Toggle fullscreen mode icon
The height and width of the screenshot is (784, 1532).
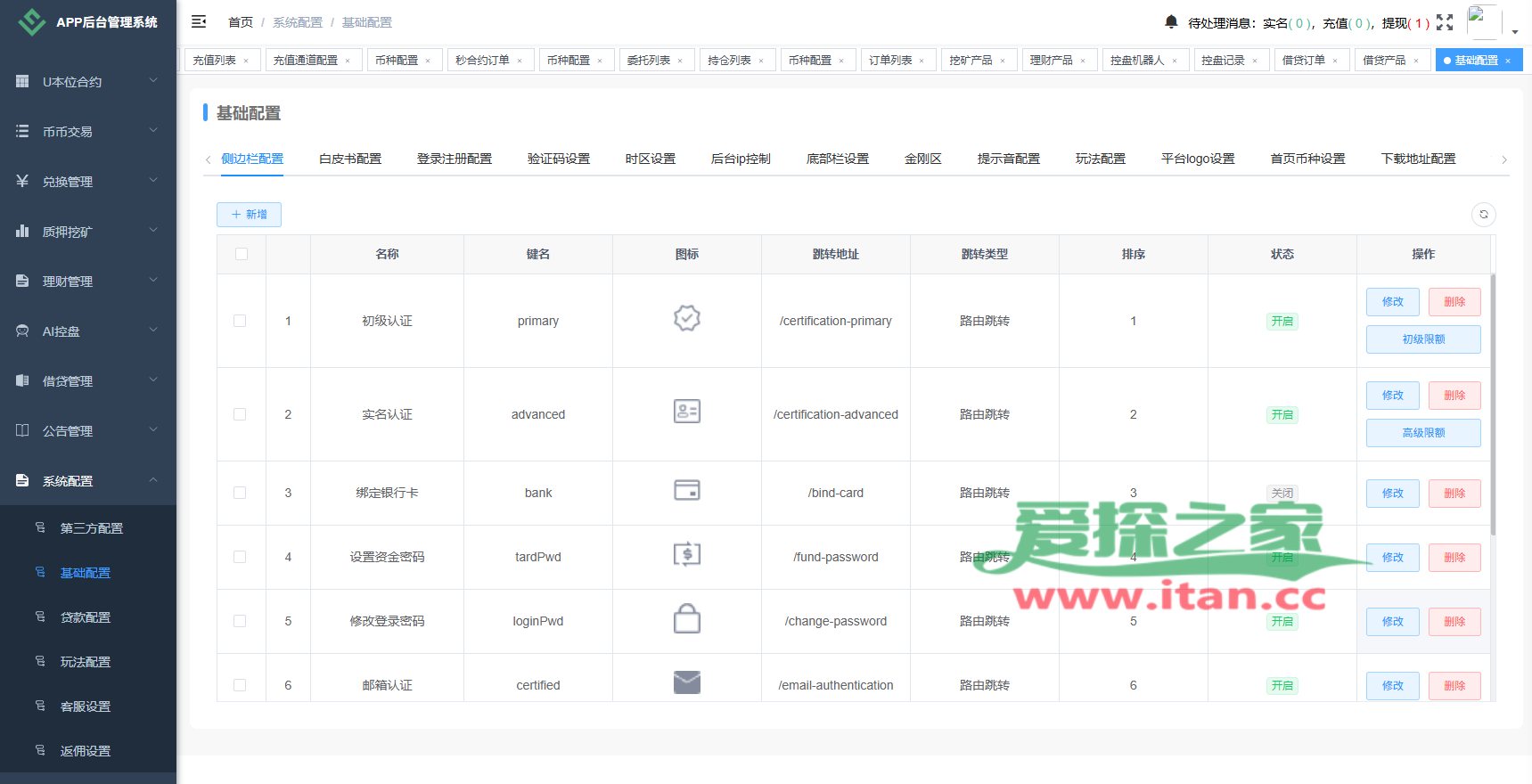point(1445,22)
